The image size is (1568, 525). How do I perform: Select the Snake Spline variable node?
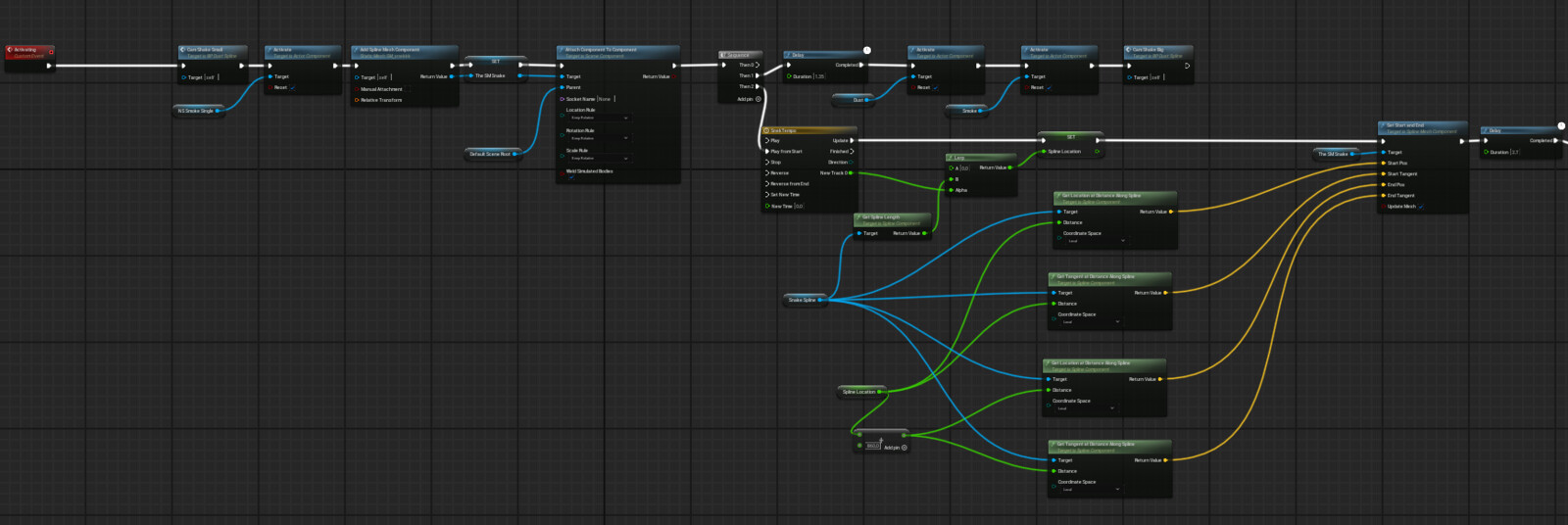[x=805, y=300]
